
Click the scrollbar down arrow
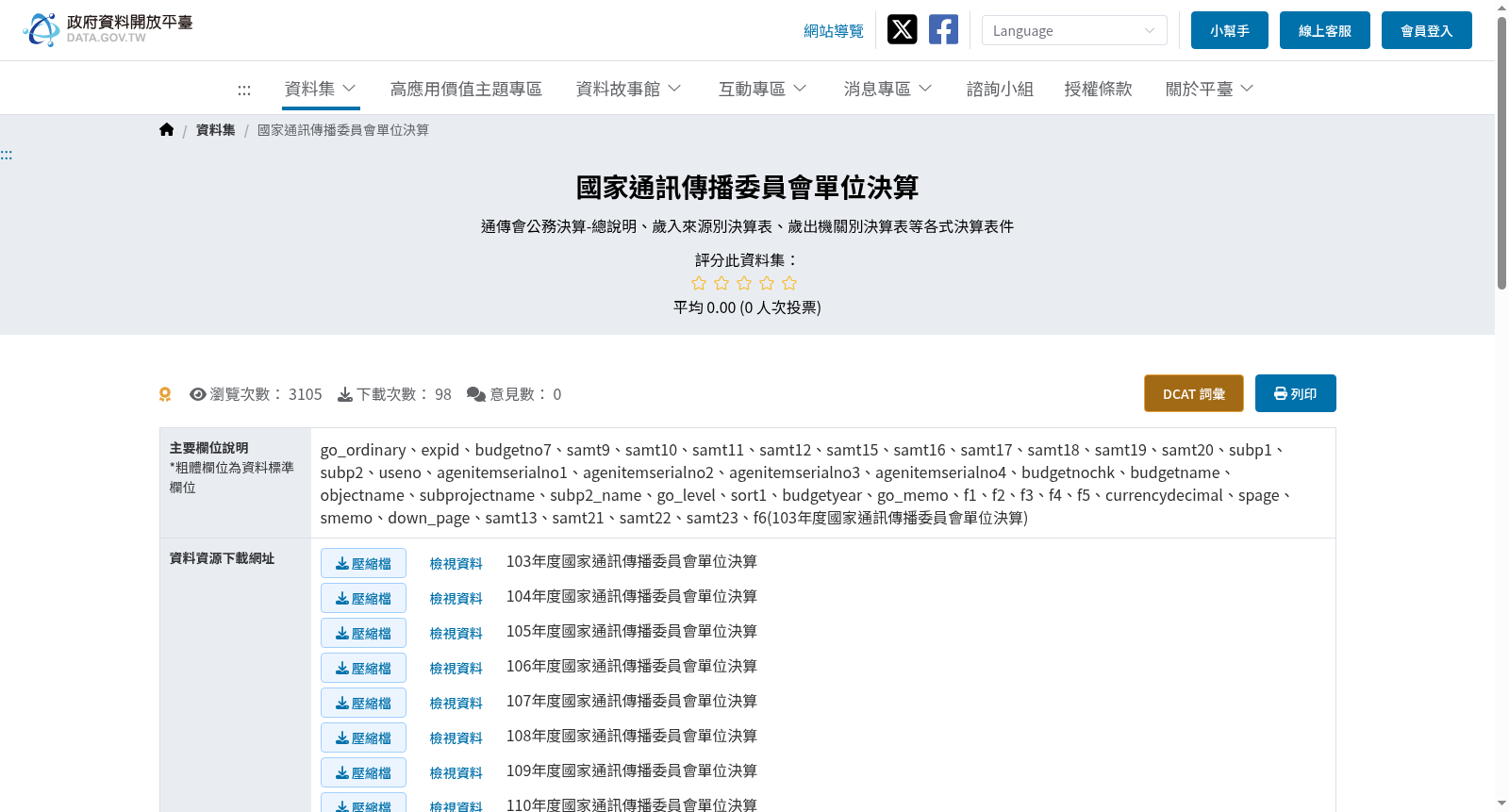tap(1501, 804)
